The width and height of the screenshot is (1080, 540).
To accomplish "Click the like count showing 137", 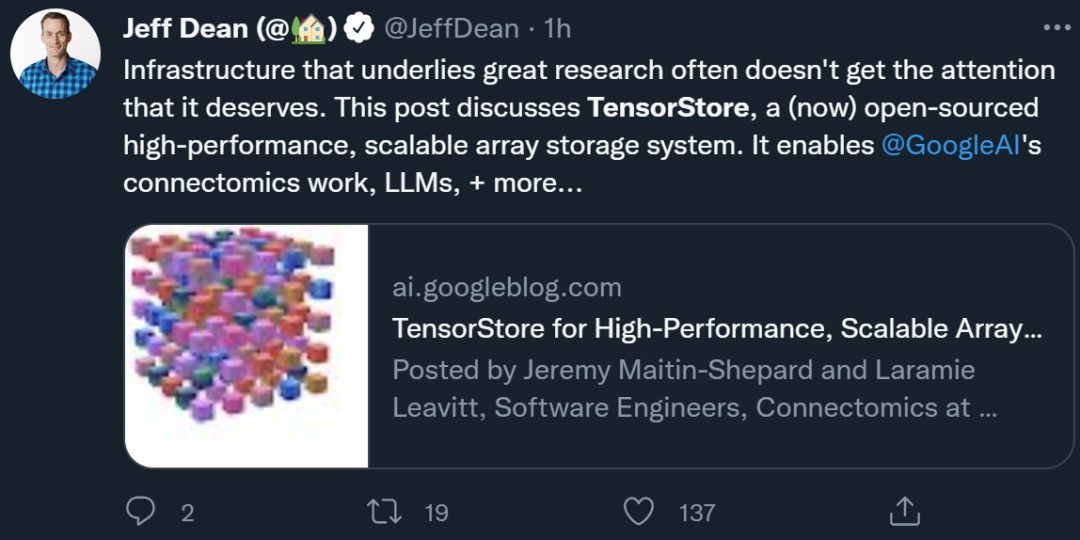I will coord(697,513).
